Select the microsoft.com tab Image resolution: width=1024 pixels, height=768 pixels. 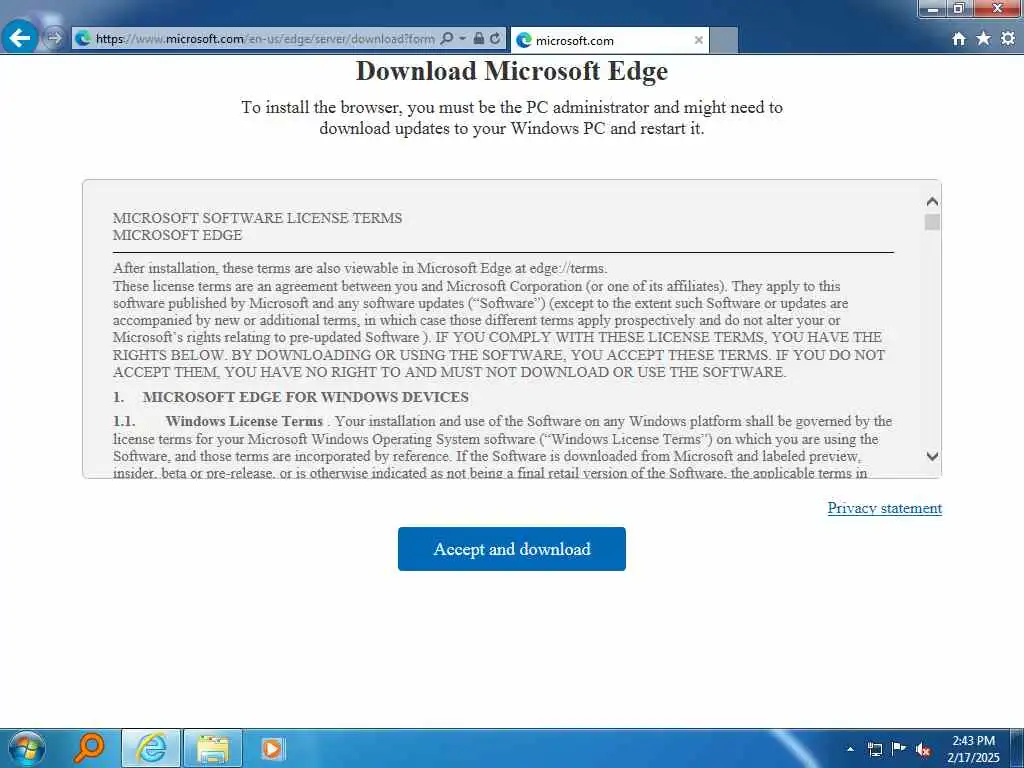point(609,40)
